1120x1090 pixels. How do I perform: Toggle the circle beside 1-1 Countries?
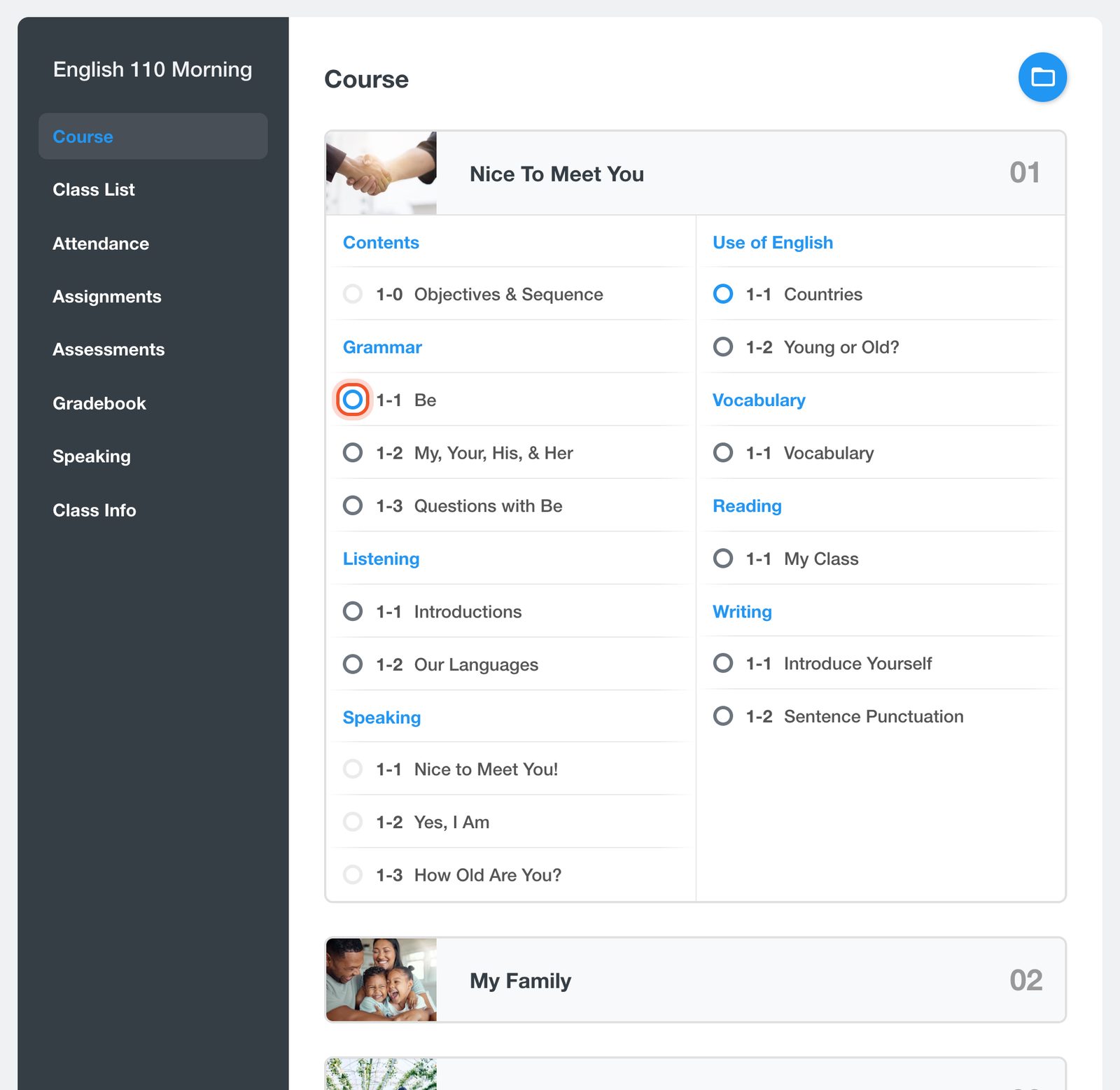(722, 294)
